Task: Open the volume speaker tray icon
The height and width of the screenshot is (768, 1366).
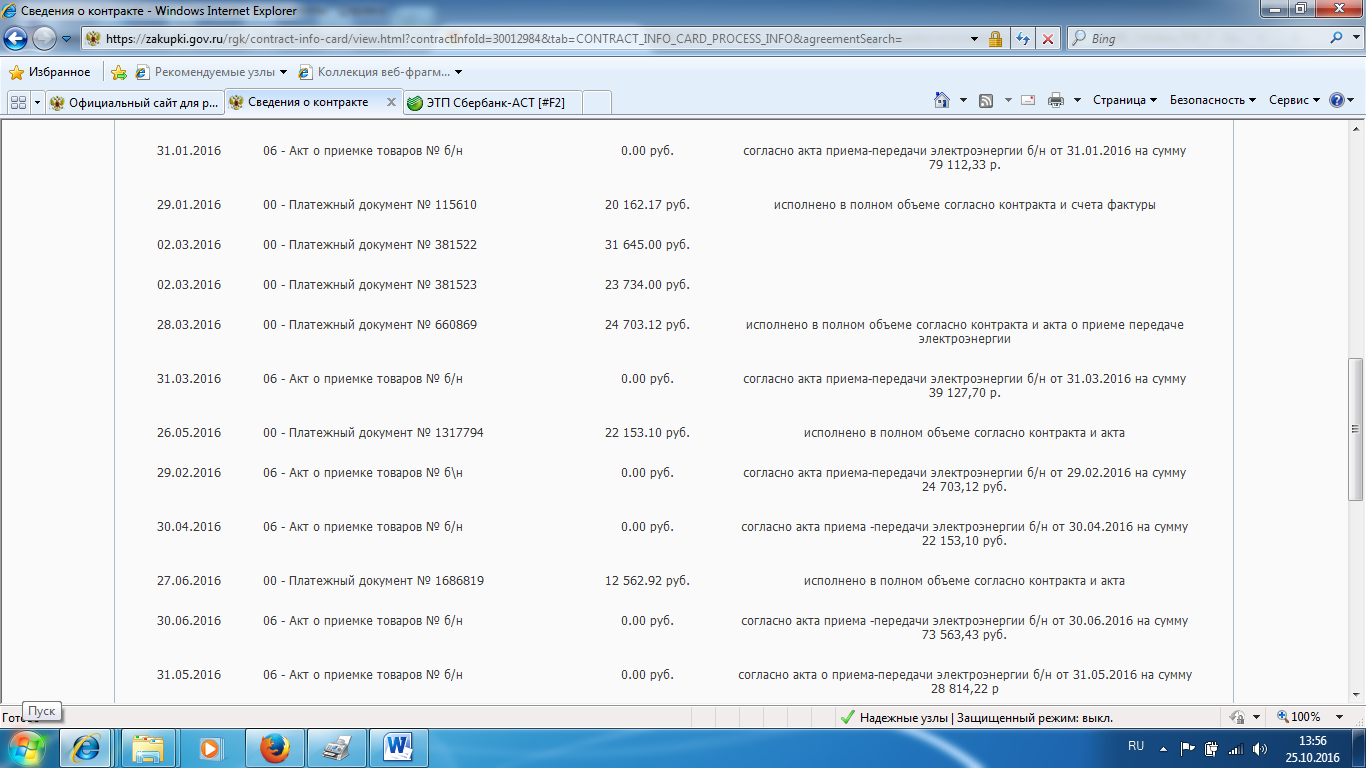Action: pyautogui.click(x=1259, y=748)
